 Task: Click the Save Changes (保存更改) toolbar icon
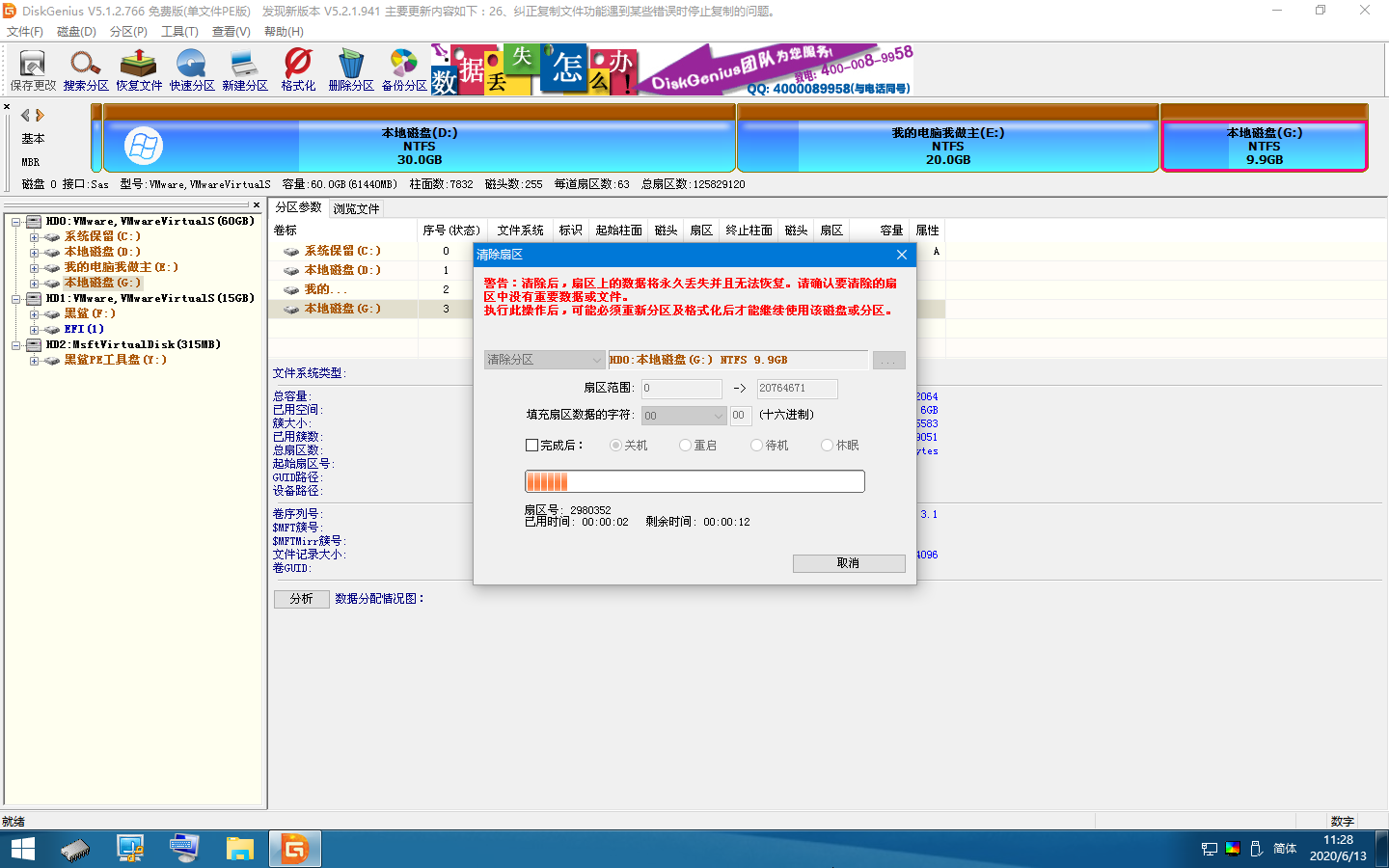[x=33, y=70]
